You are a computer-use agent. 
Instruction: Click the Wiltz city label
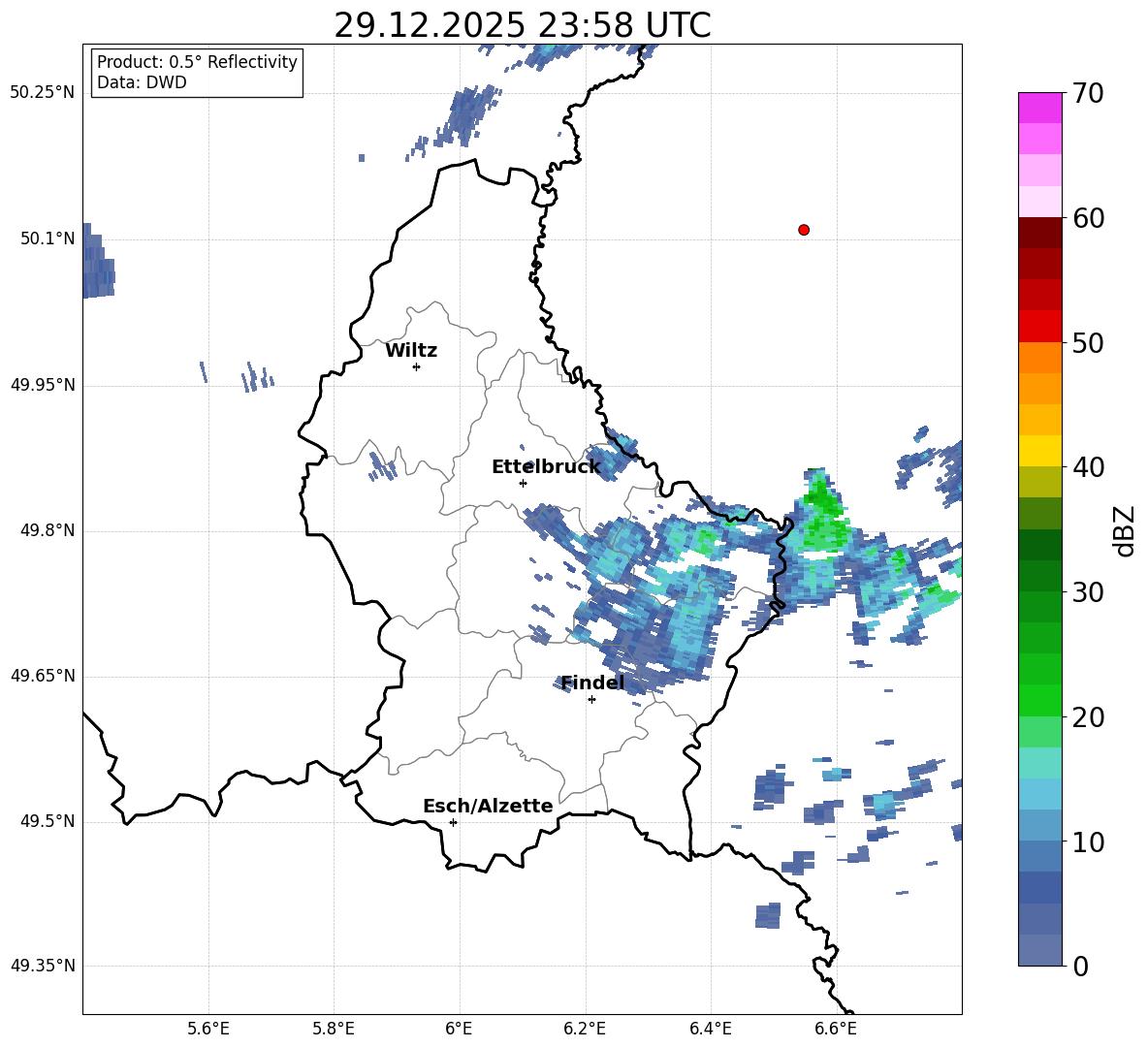point(411,351)
